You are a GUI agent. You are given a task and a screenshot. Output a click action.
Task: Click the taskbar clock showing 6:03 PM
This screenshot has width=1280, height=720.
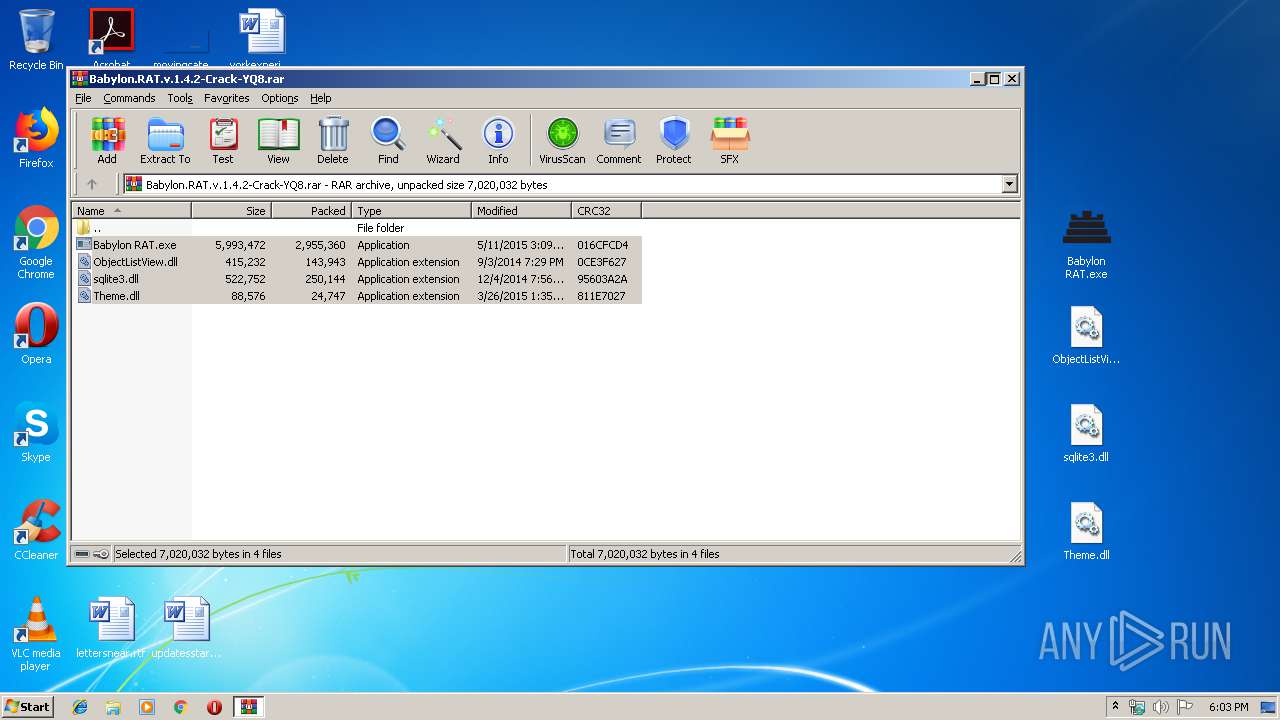tap(1228, 707)
